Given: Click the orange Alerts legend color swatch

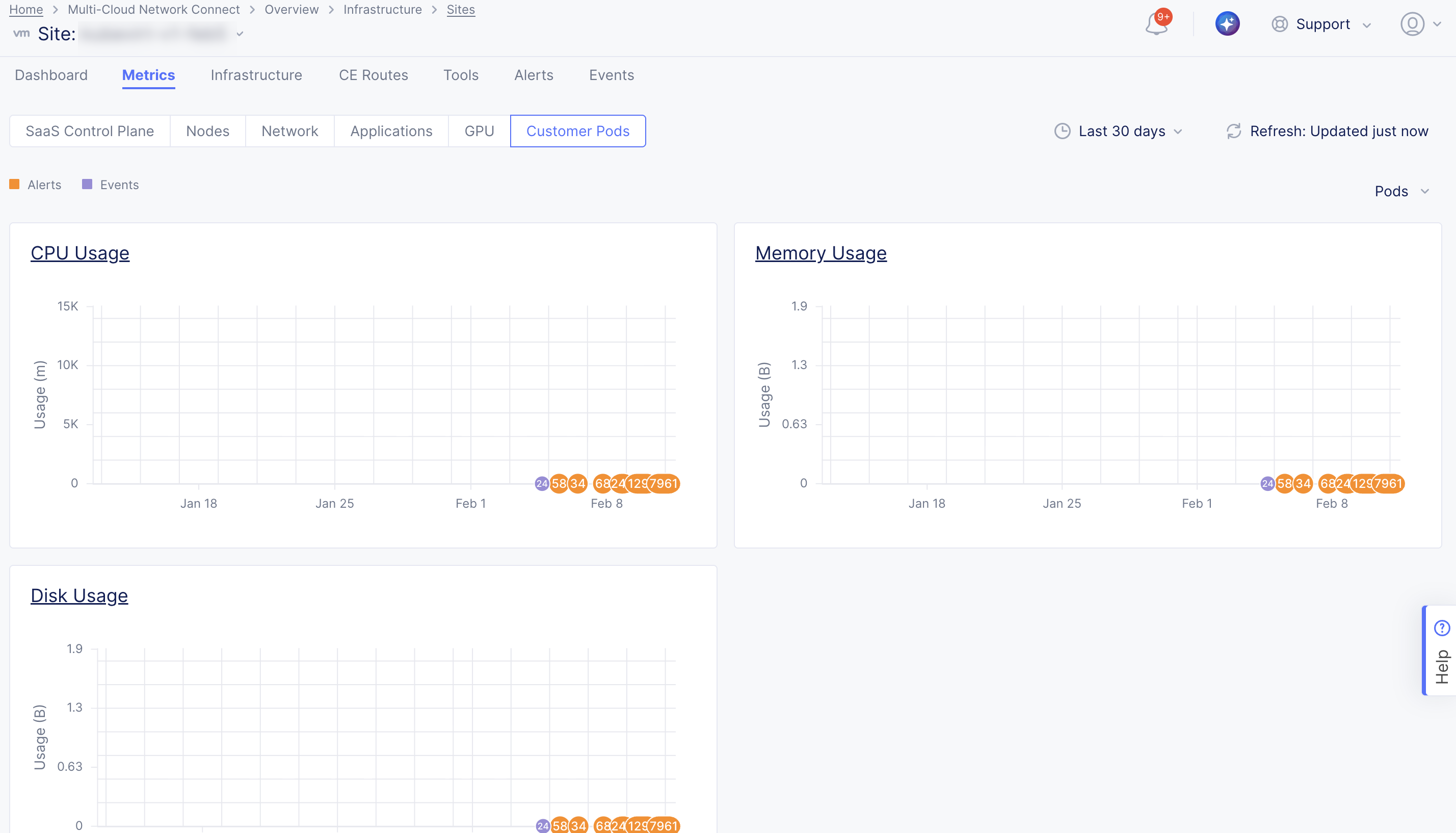Looking at the screenshot, I should [14, 184].
